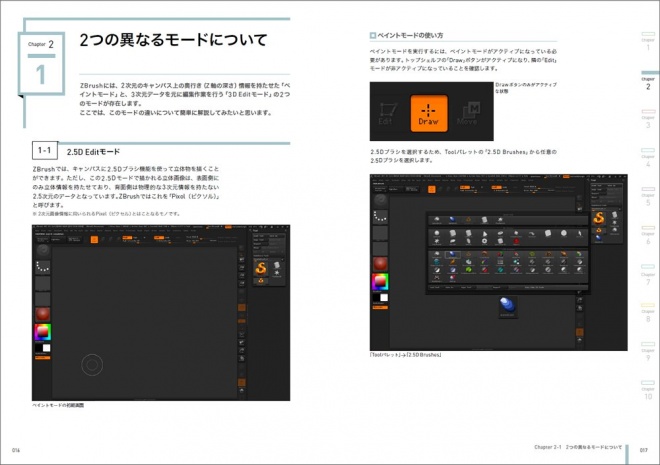Click orange Draw shelf button in right screenshot

coord(432,189)
